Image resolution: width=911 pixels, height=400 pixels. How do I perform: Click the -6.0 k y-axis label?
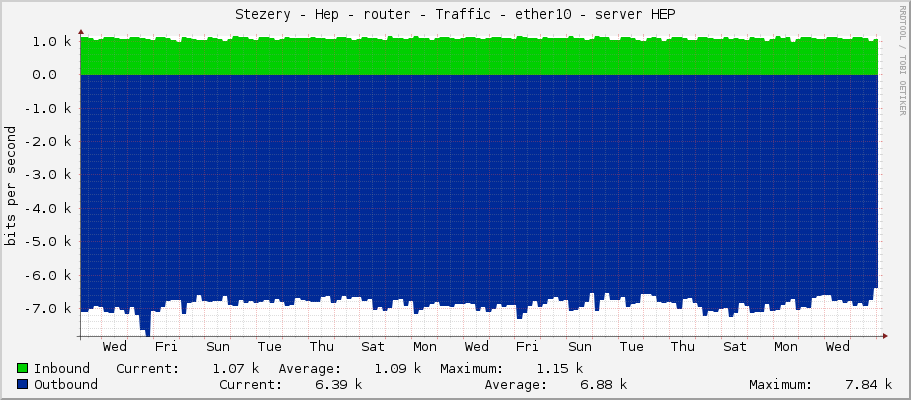(x=48, y=275)
